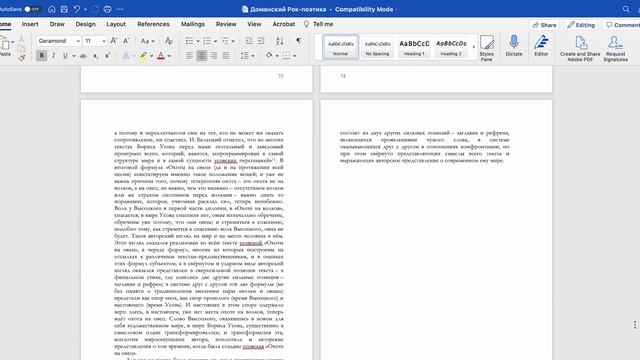Screen dimensions: 640x360
Task: Increase the font size
Action: coord(114,41)
